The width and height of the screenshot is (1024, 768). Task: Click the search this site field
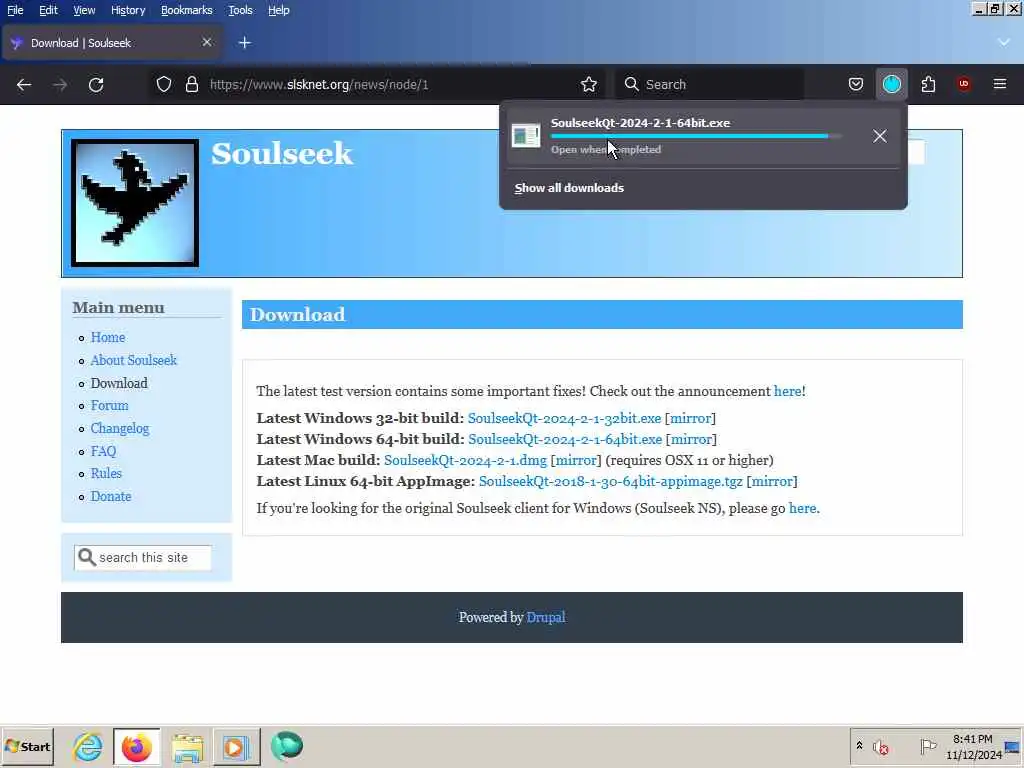(x=143, y=557)
